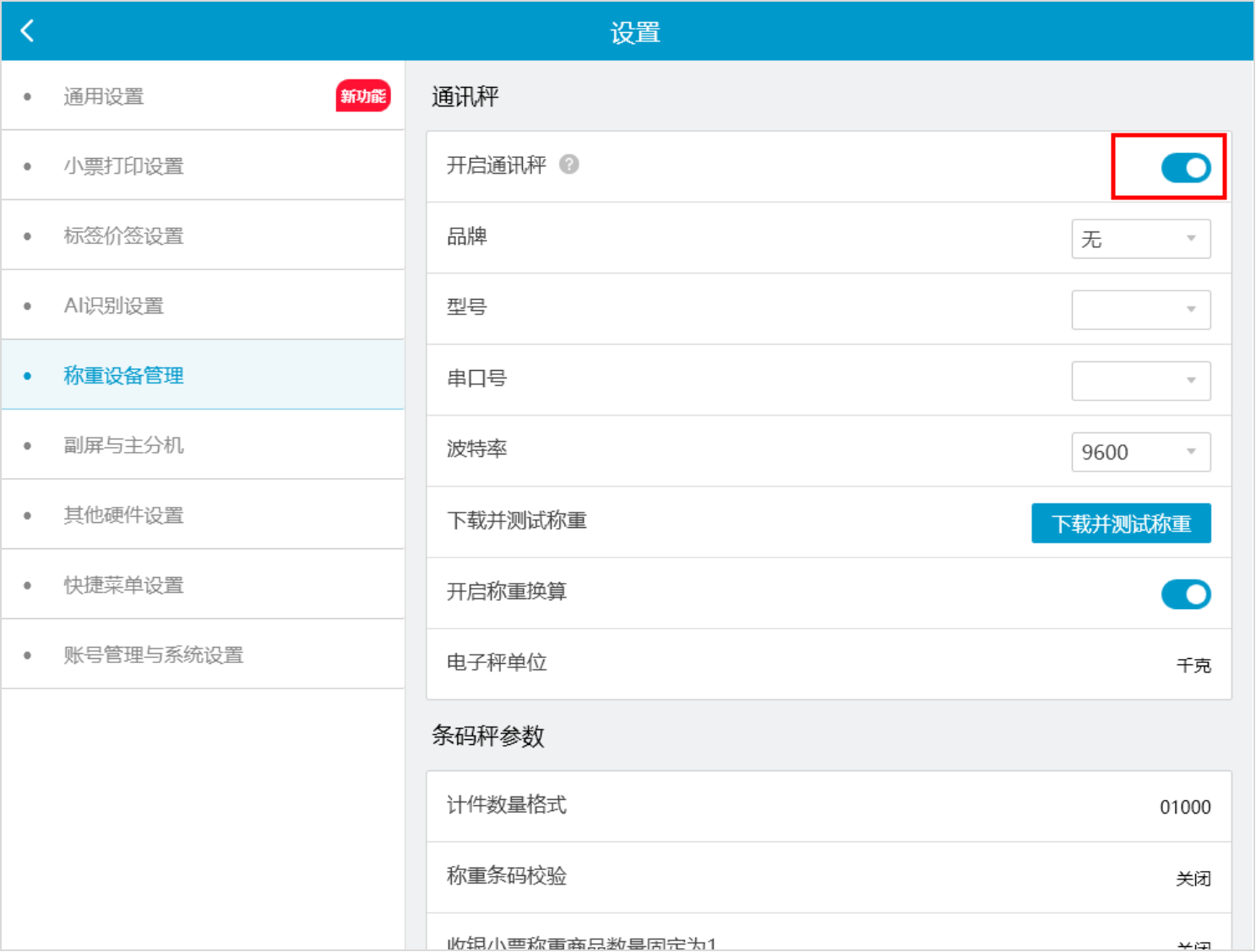This screenshot has width=1256, height=952.
Task: Change 电子秤单位 value 千克
Action: [x=1193, y=666]
